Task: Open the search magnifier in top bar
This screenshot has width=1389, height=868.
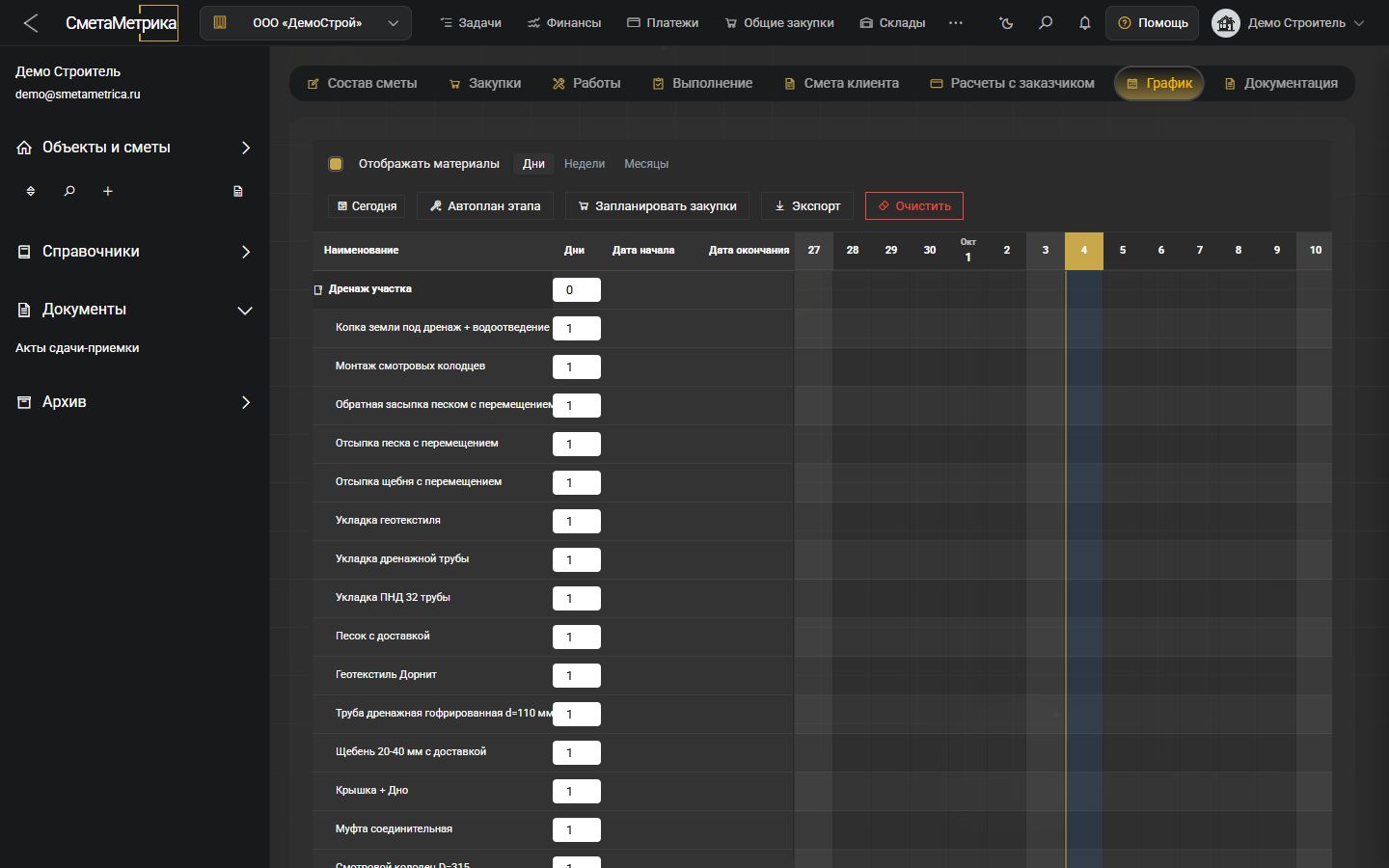Action: pos(1046,23)
